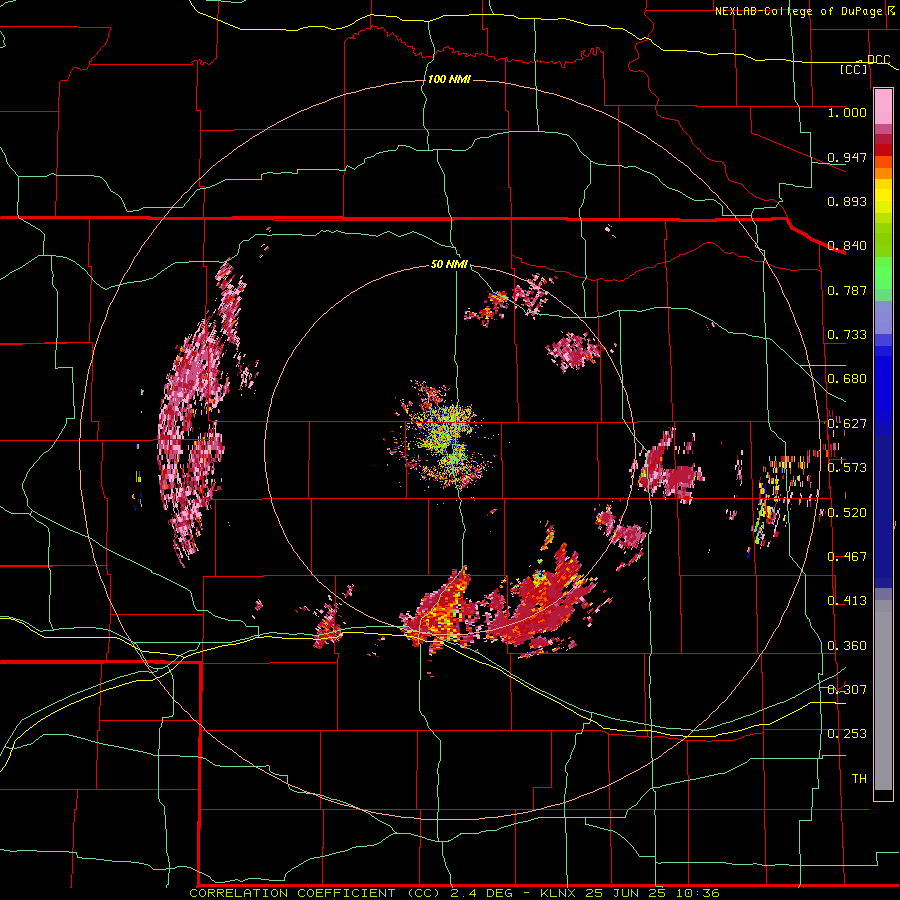The height and width of the screenshot is (900, 900).
Task: Select the 50 NMI range ring label
Action: [x=449, y=264]
